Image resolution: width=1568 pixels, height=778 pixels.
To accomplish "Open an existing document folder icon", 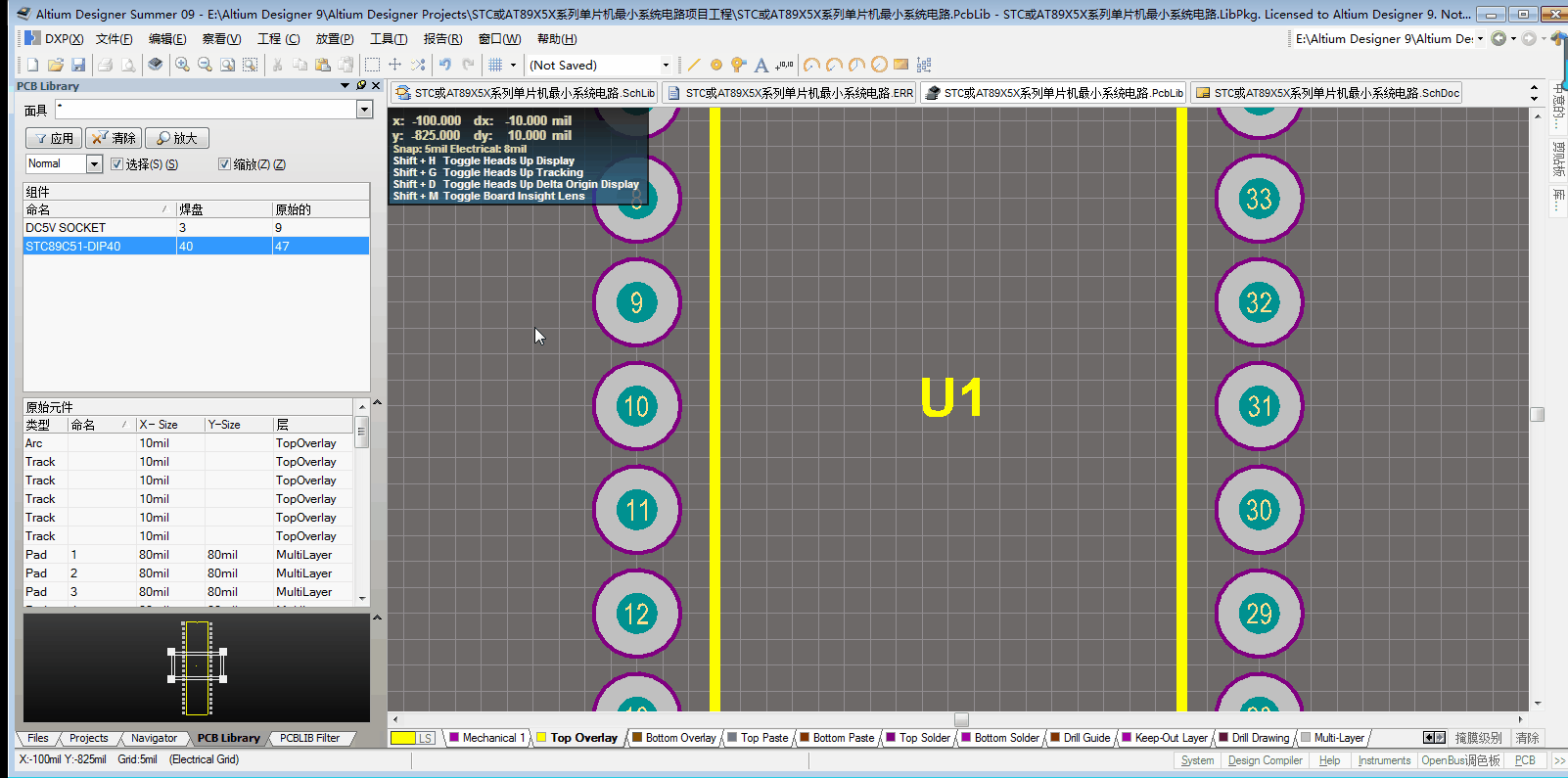I will (56, 65).
